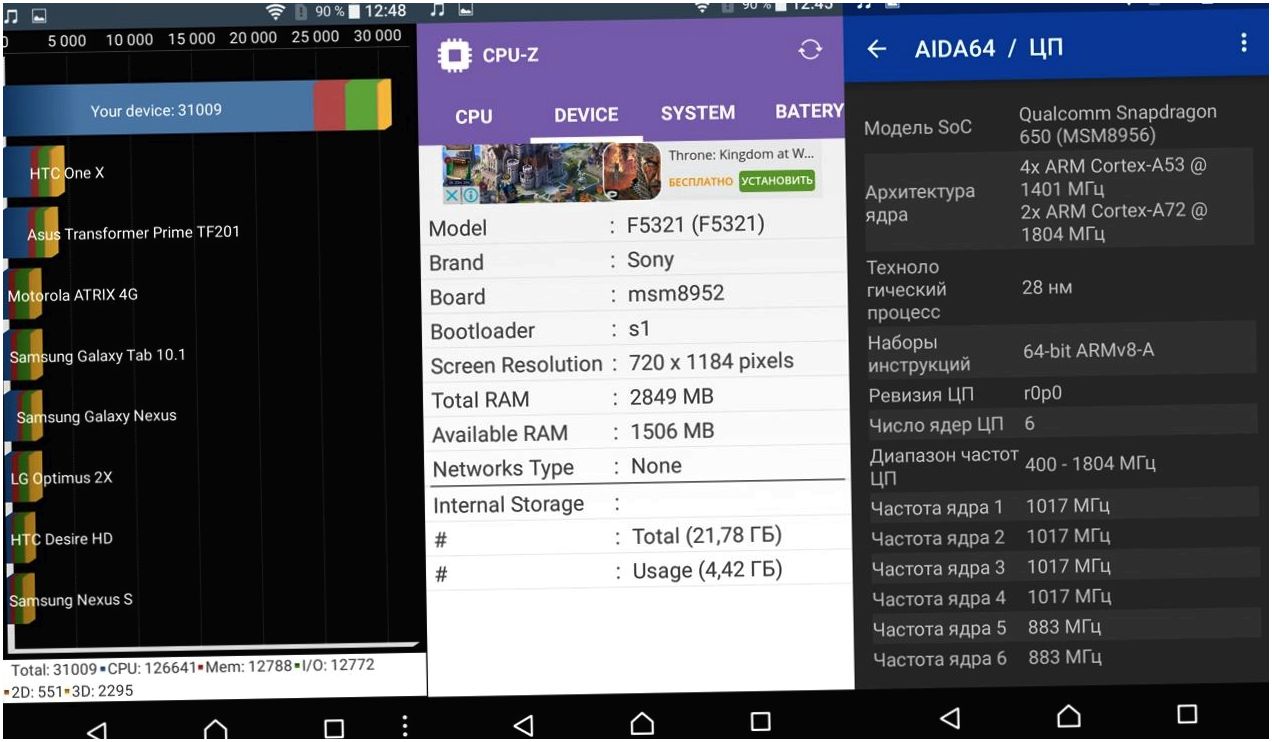
Task: Select the DEVICE tab in CPU-Z
Action: [586, 115]
